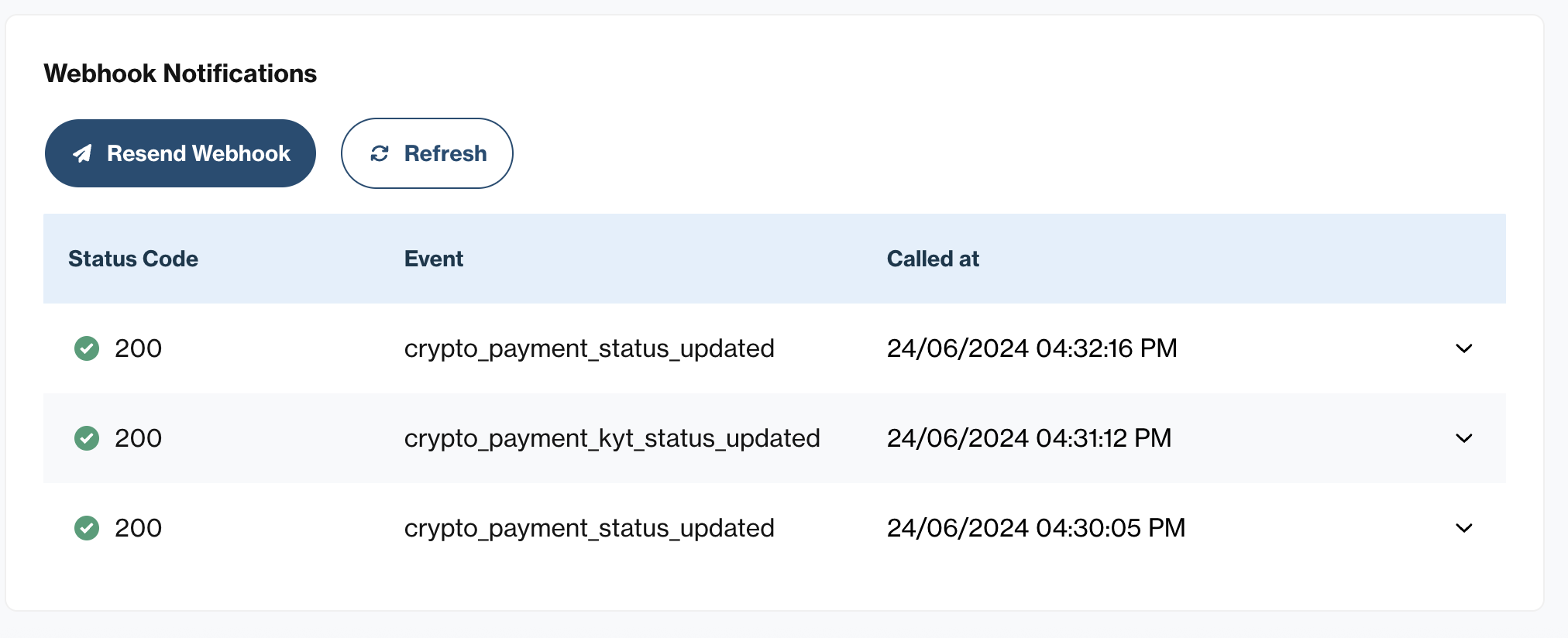The image size is (1568, 638).
Task: Expand the 04:32:16 PM webhook row chevron
Action: (1463, 348)
